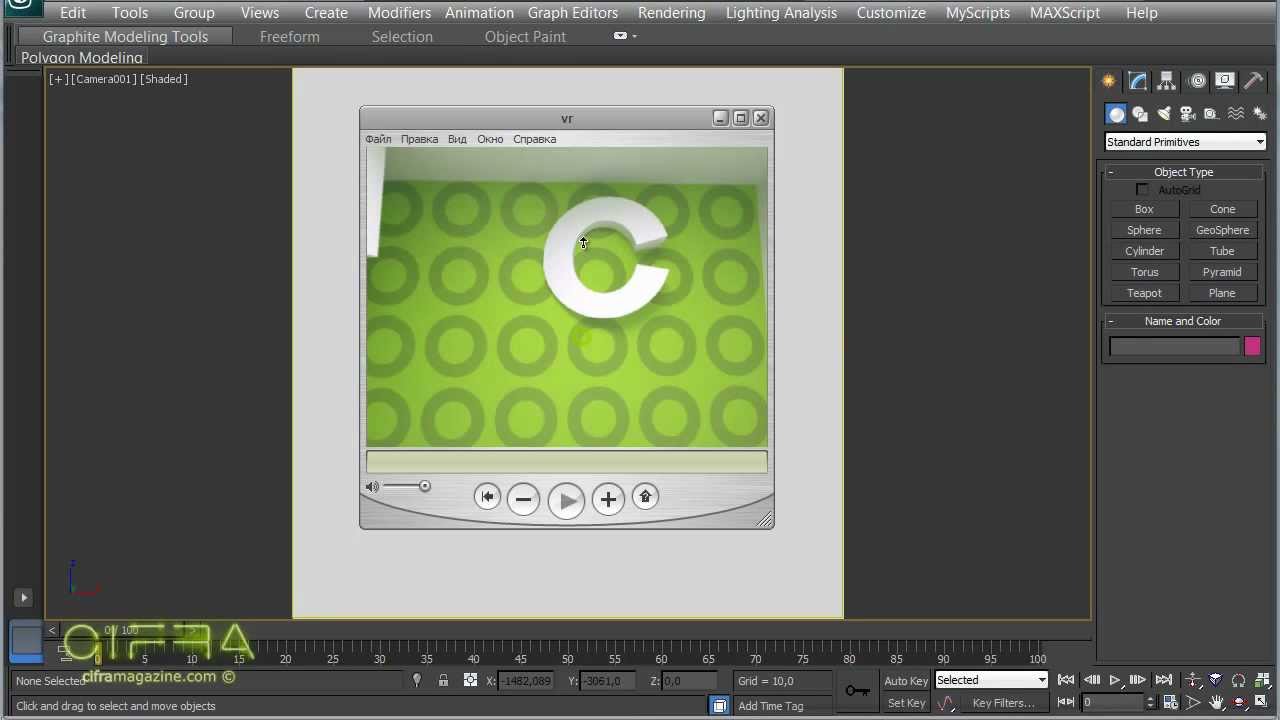Click the Go to End playback icon
The image size is (1280, 720).
point(1163,680)
